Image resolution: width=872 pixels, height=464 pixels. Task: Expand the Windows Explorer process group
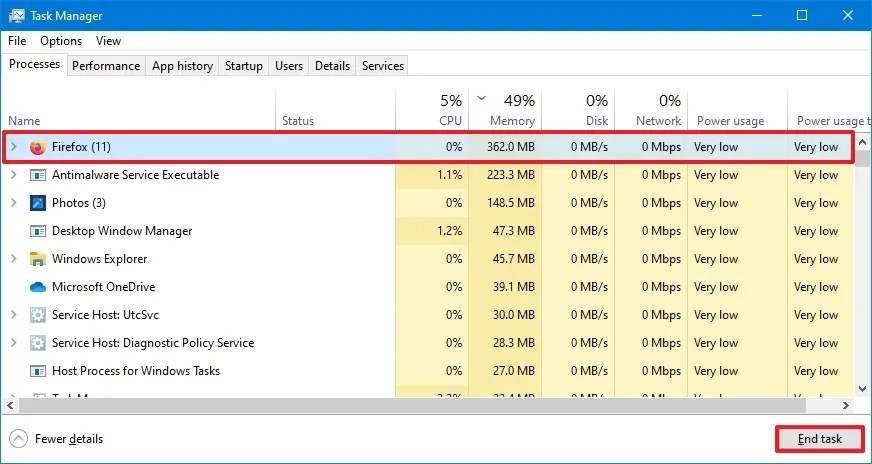coord(14,259)
